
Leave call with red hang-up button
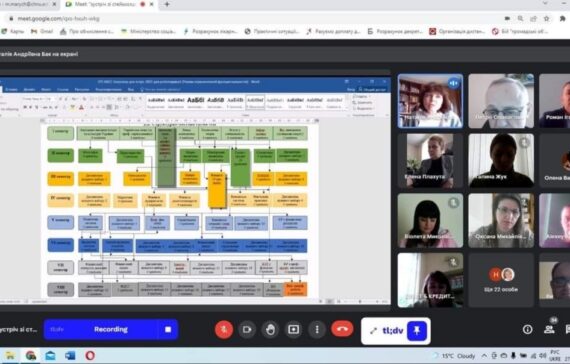coord(342,329)
